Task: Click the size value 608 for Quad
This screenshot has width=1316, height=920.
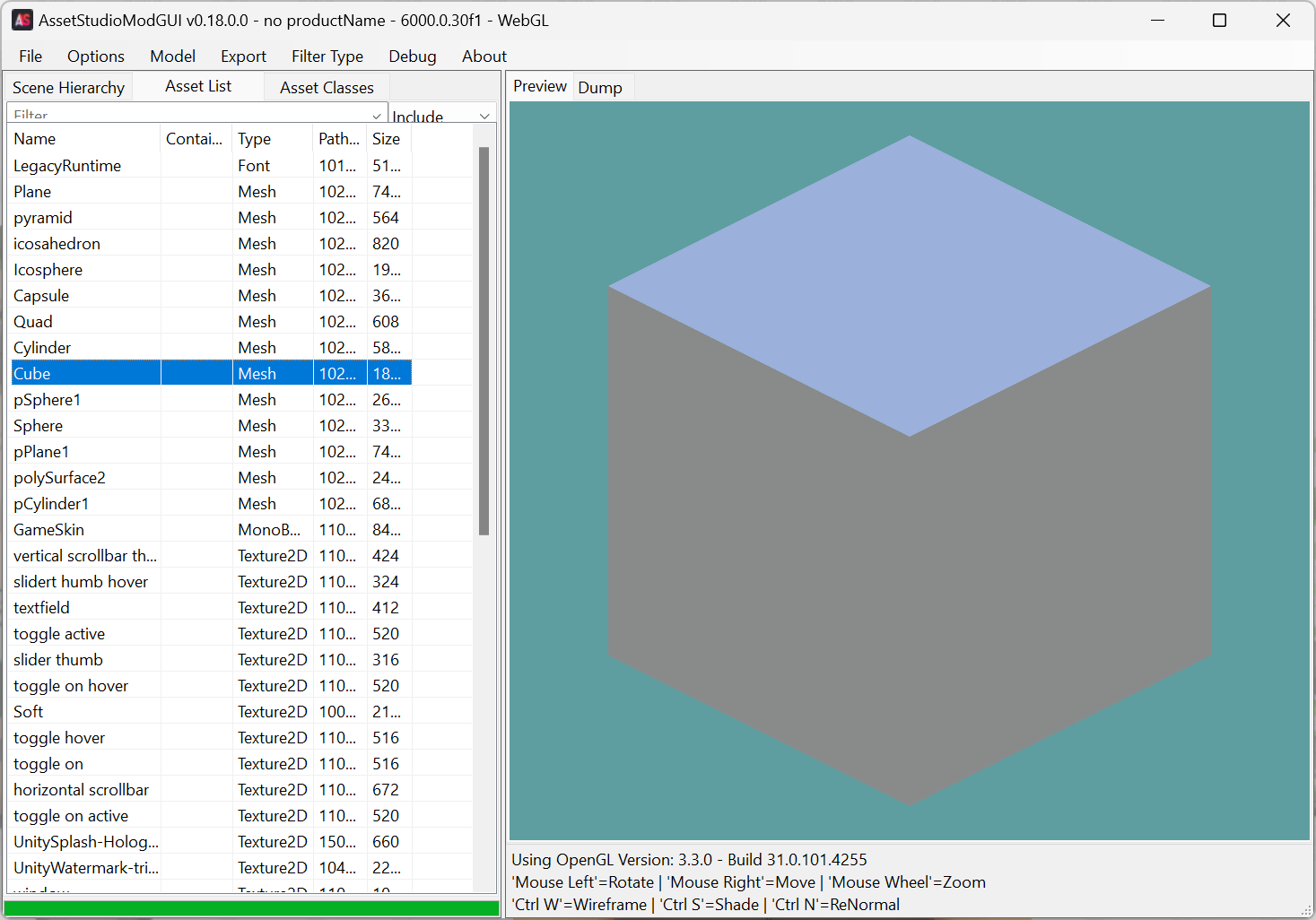Action: [x=386, y=322]
